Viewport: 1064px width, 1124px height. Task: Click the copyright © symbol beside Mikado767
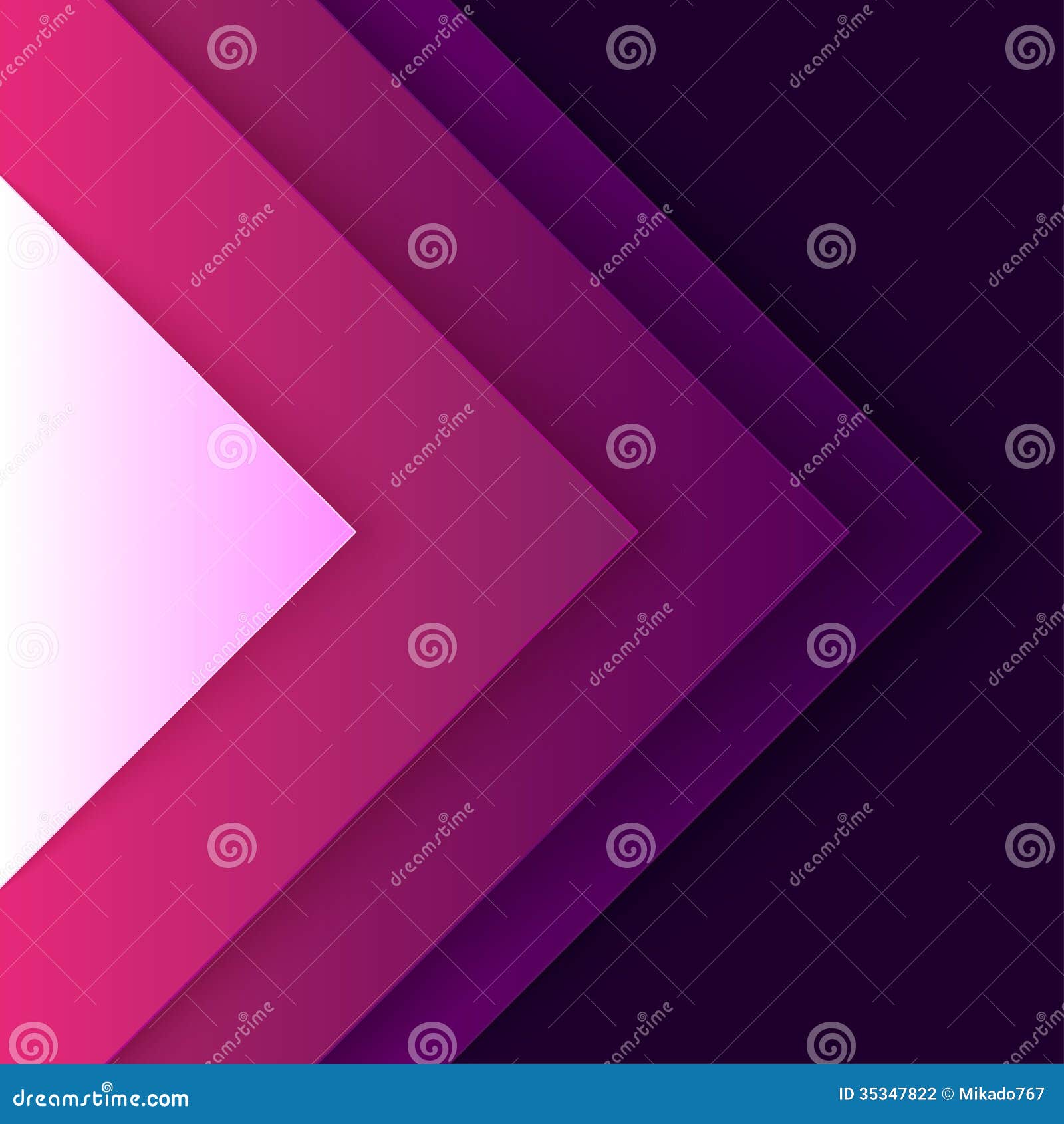(948, 1094)
